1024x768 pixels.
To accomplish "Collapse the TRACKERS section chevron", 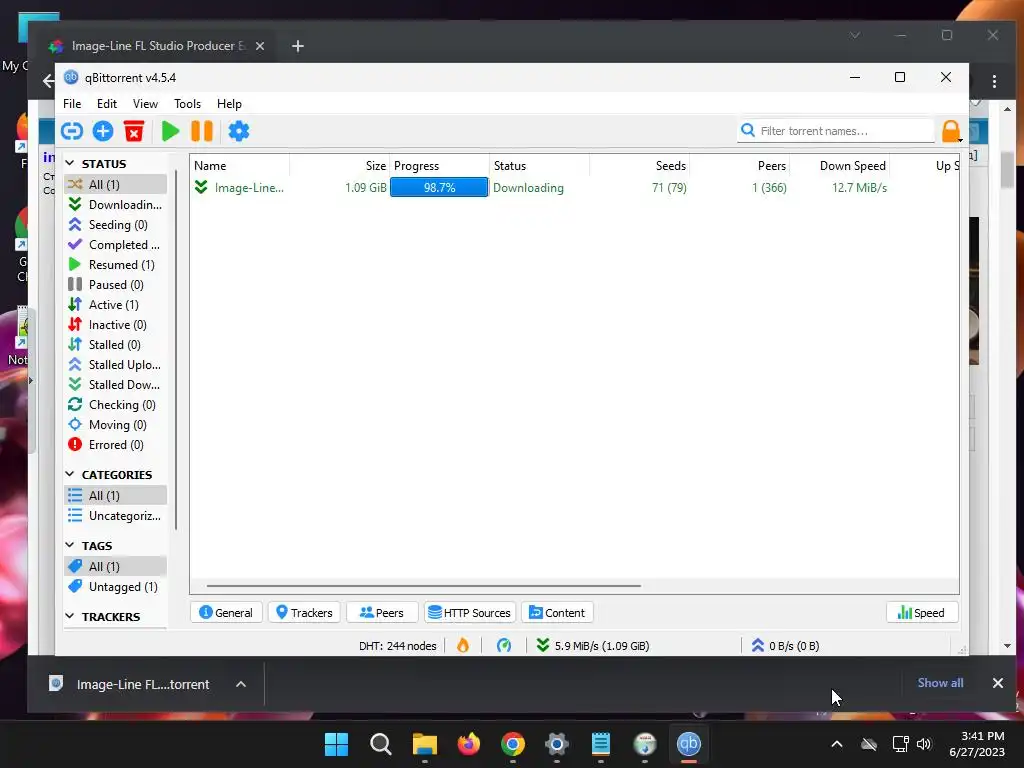I will coord(70,616).
